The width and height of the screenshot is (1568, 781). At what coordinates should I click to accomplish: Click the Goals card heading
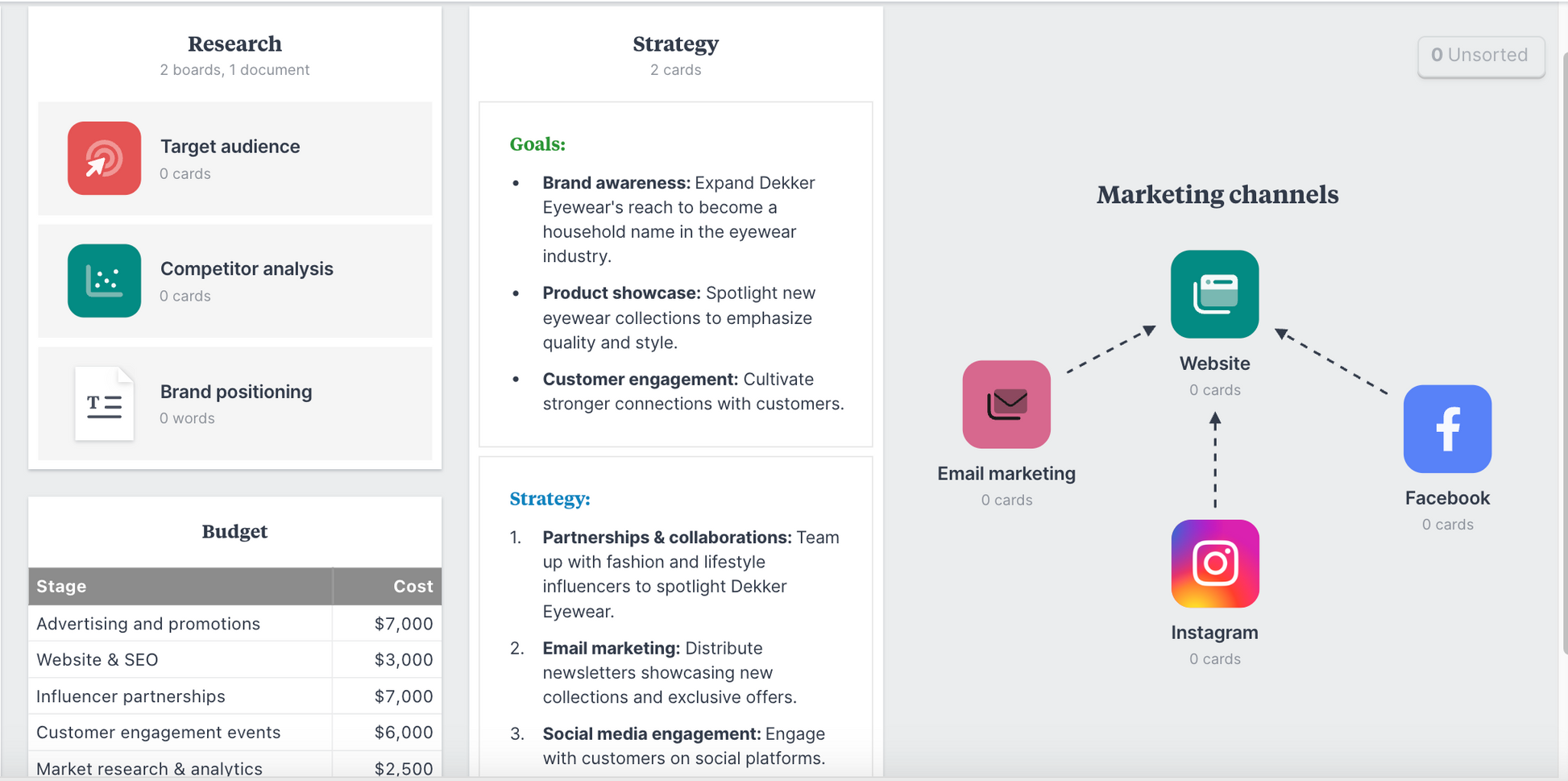[x=537, y=144]
